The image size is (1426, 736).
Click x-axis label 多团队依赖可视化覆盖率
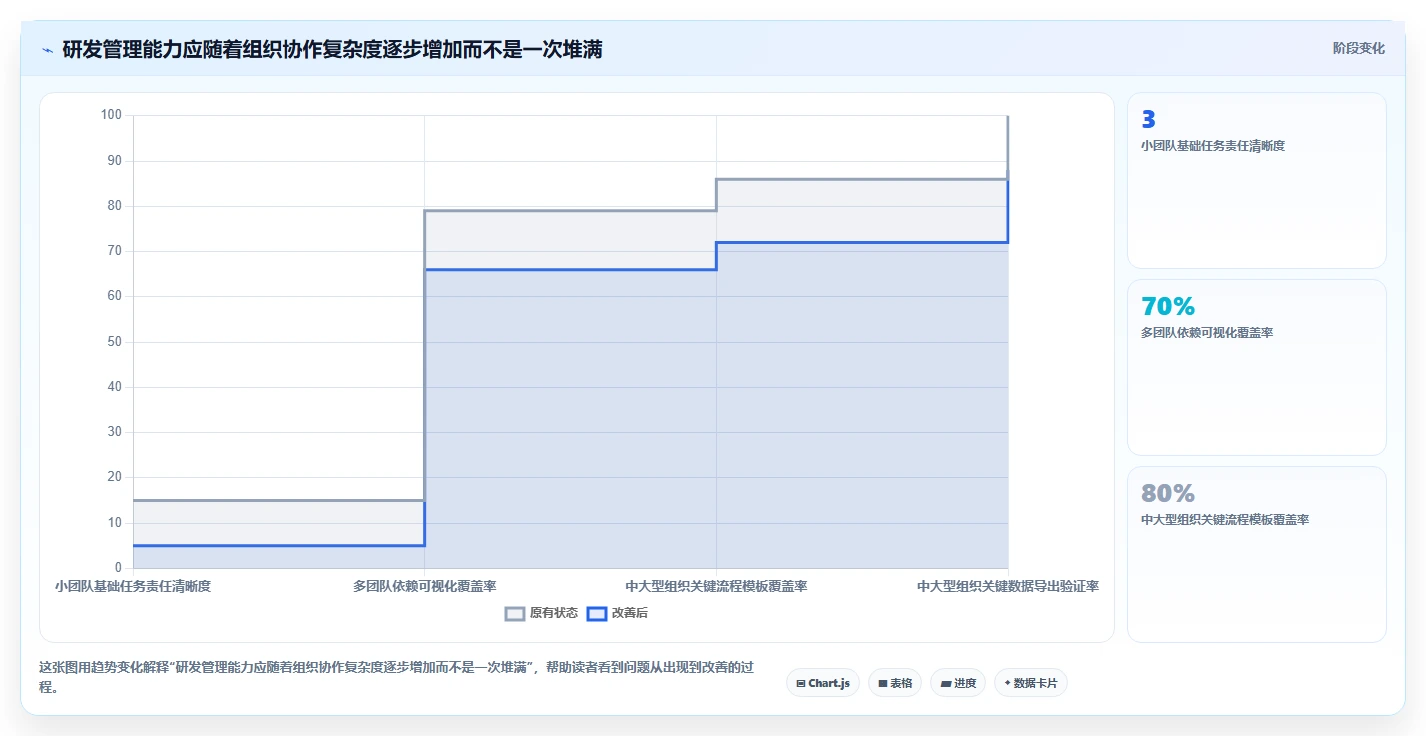tap(425, 586)
